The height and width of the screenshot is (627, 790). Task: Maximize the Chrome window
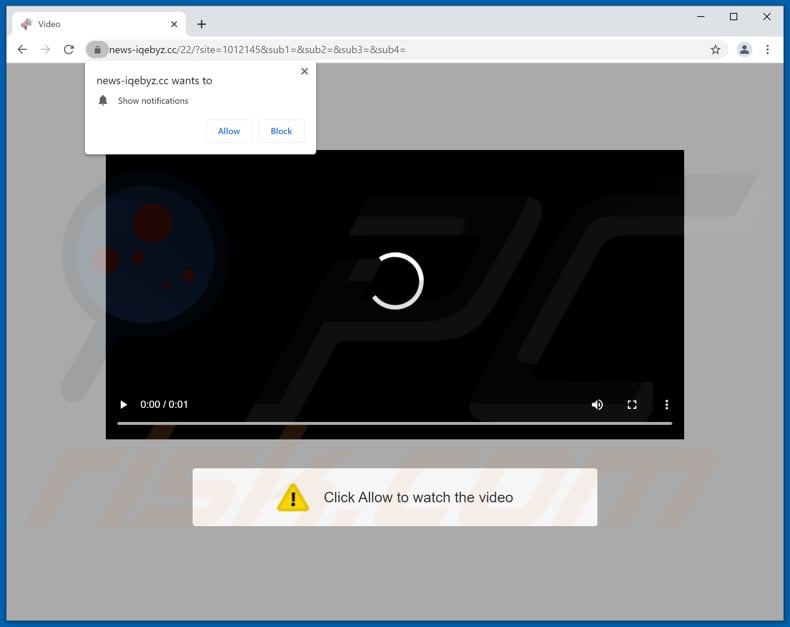(734, 17)
